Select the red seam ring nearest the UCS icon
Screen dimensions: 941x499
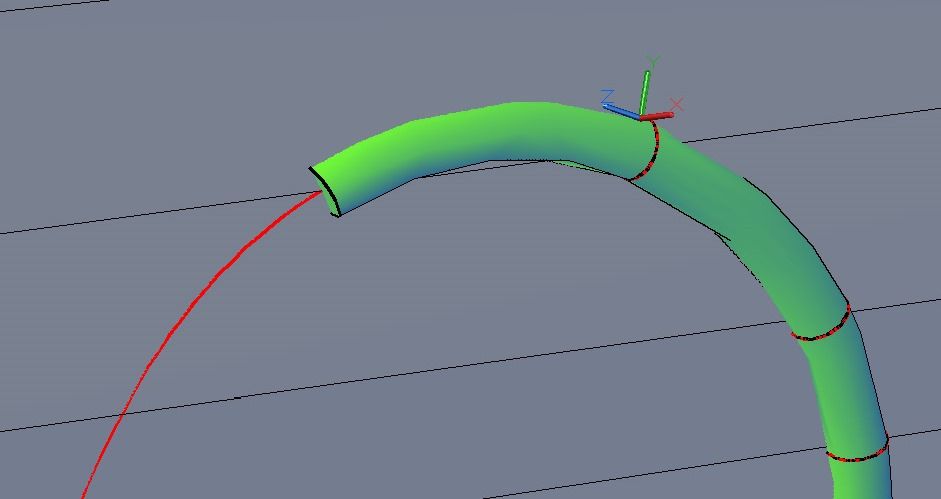651,152
